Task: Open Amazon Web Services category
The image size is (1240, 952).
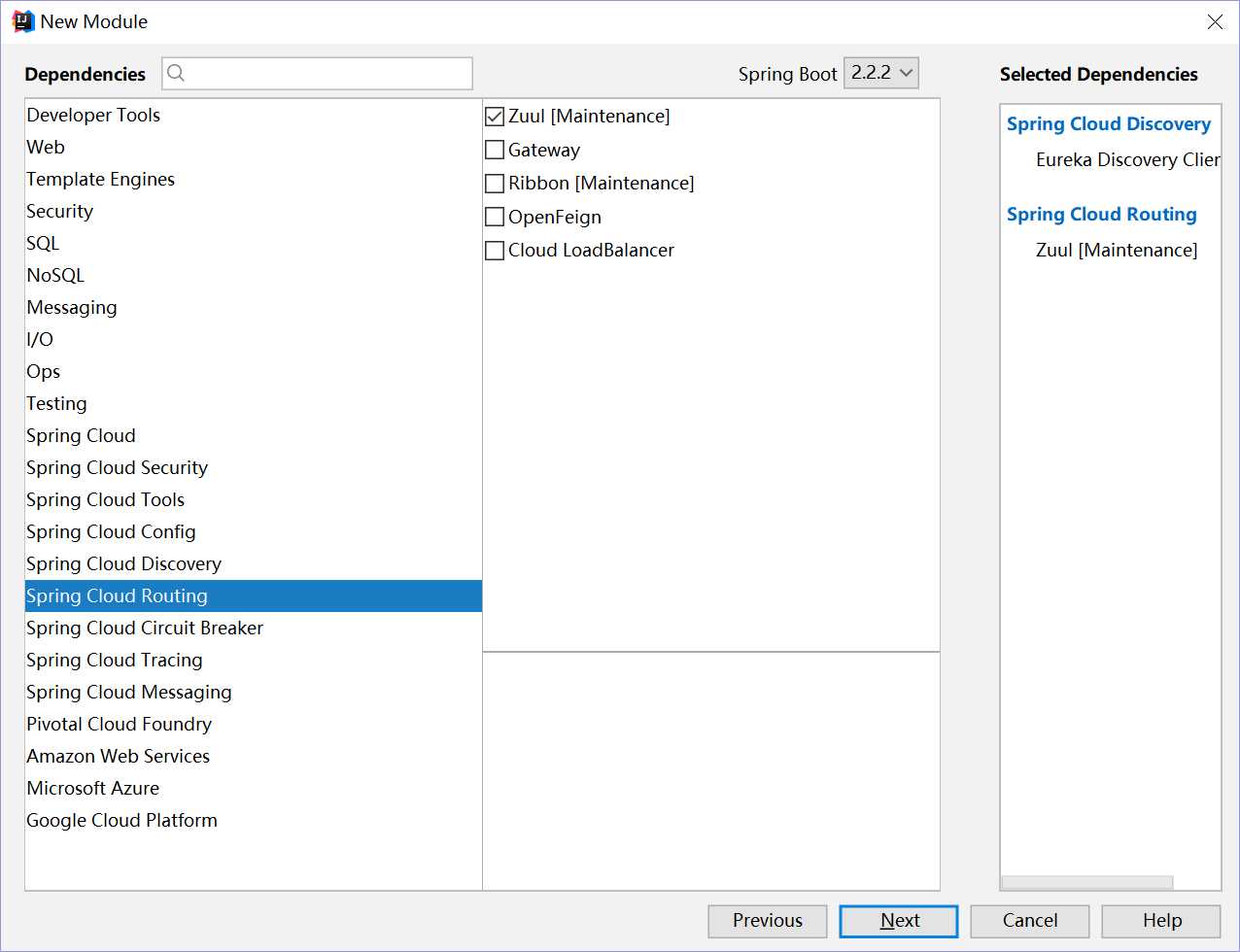Action: tap(254, 756)
